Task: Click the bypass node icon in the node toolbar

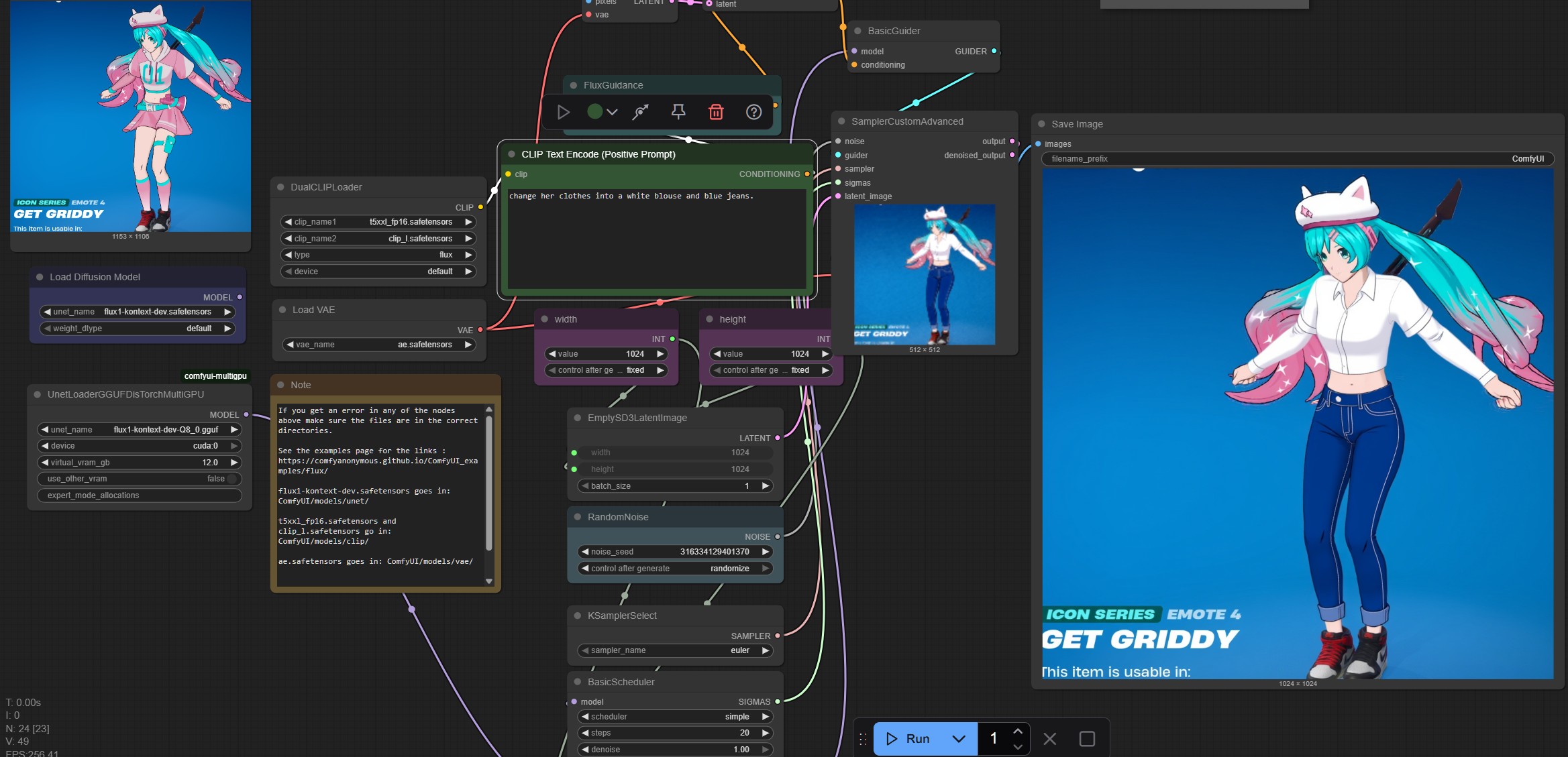Action: coord(641,112)
